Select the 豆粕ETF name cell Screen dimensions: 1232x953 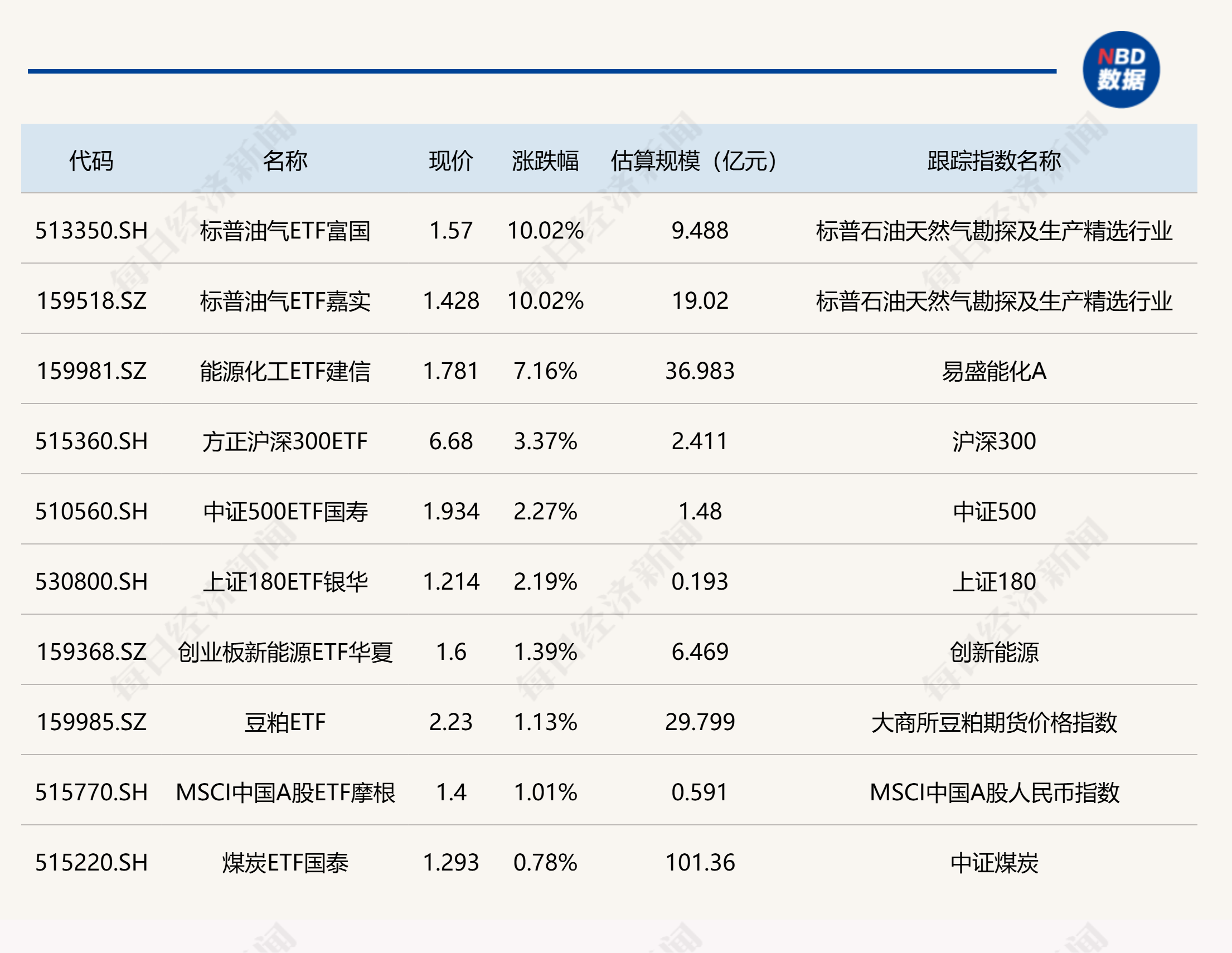[285, 722]
